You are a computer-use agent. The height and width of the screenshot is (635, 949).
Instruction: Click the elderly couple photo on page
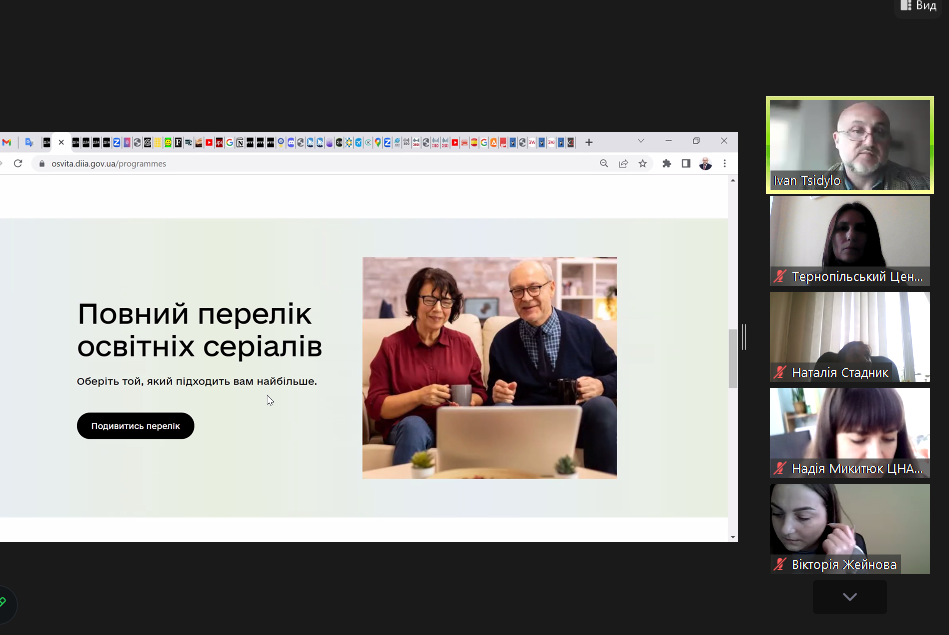(x=489, y=367)
